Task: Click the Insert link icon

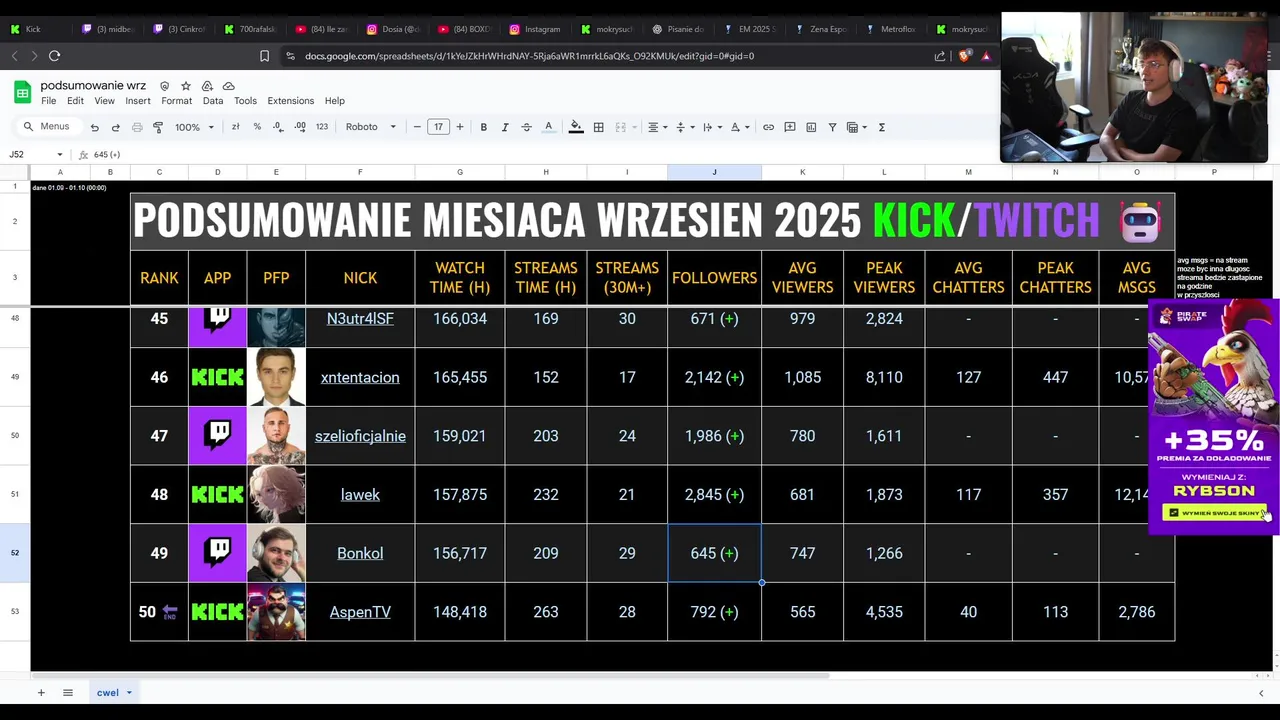Action: click(768, 127)
